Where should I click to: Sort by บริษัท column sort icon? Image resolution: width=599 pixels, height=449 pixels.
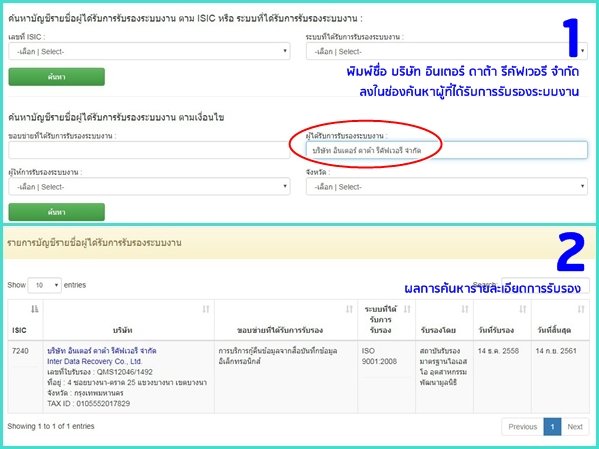point(206,309)
